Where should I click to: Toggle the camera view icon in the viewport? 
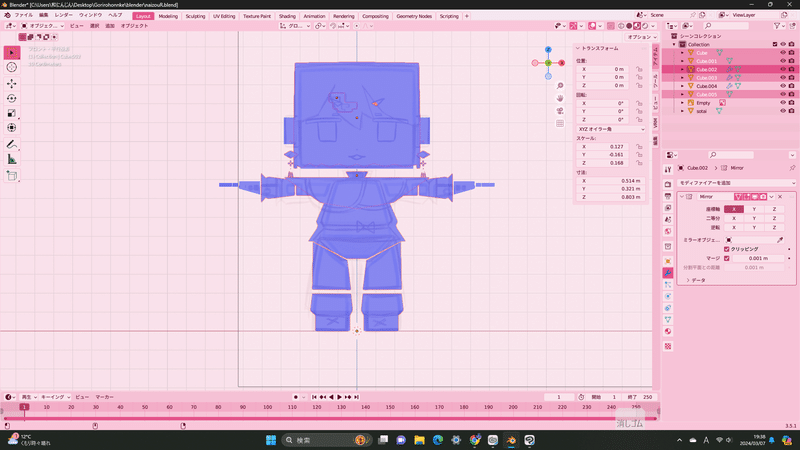(x=560, y=111)
